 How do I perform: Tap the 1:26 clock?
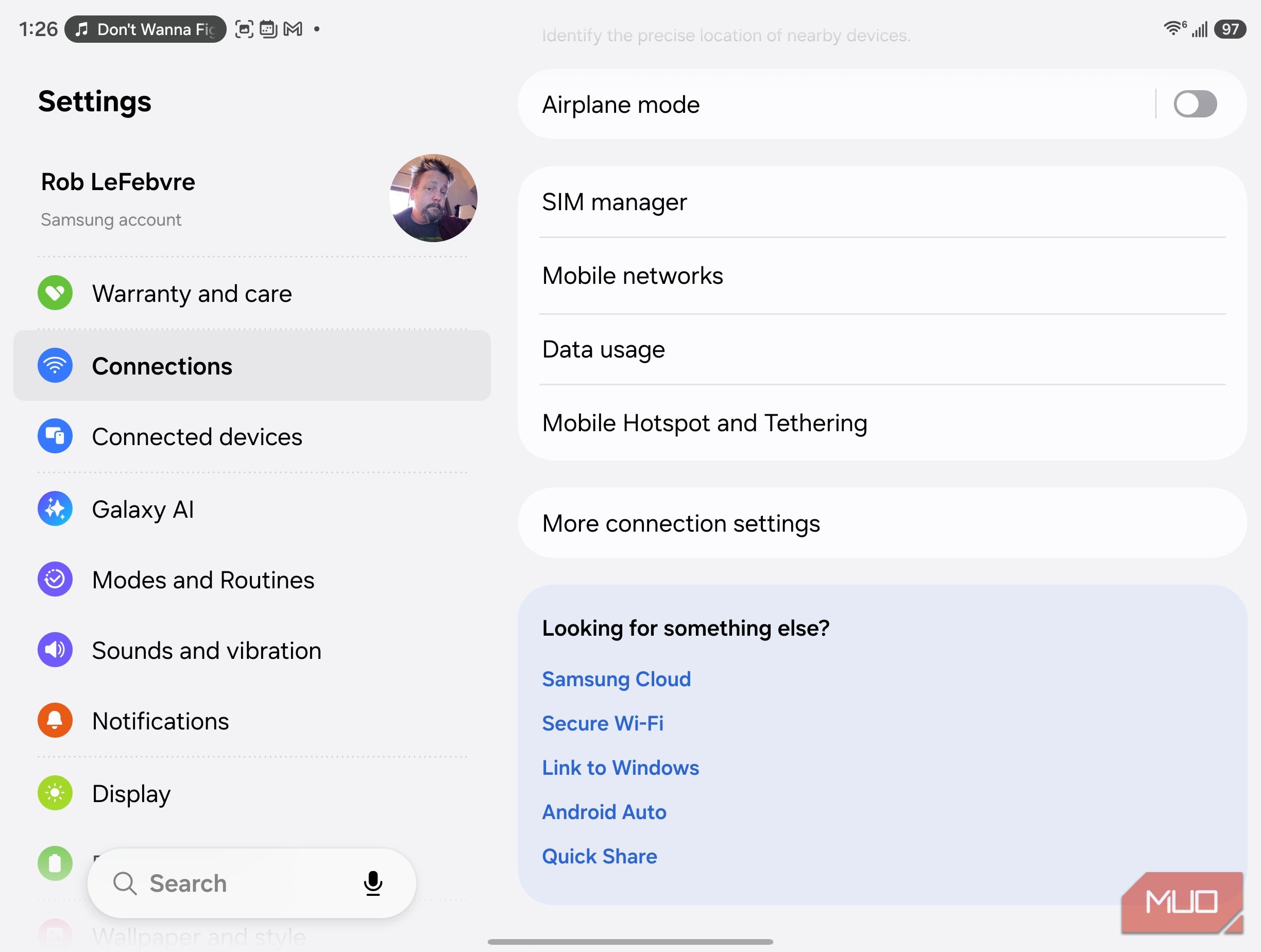[x=38, y=29]
